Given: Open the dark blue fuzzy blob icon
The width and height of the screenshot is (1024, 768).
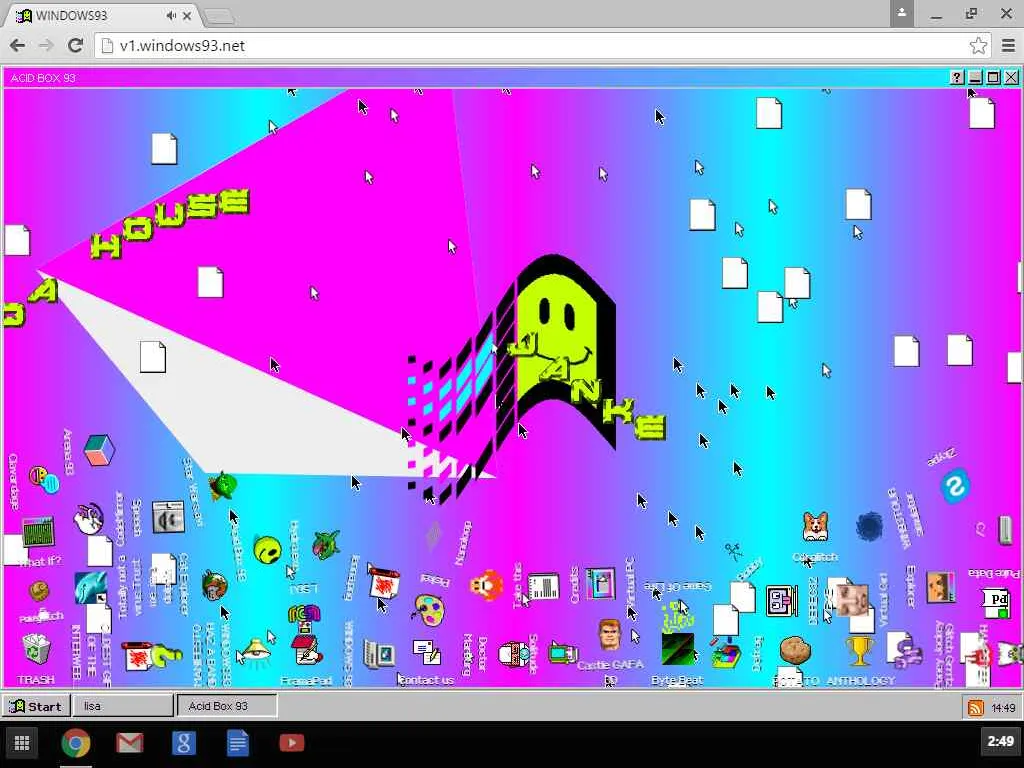Looking at the screenshot, I should tap(869, 526).
